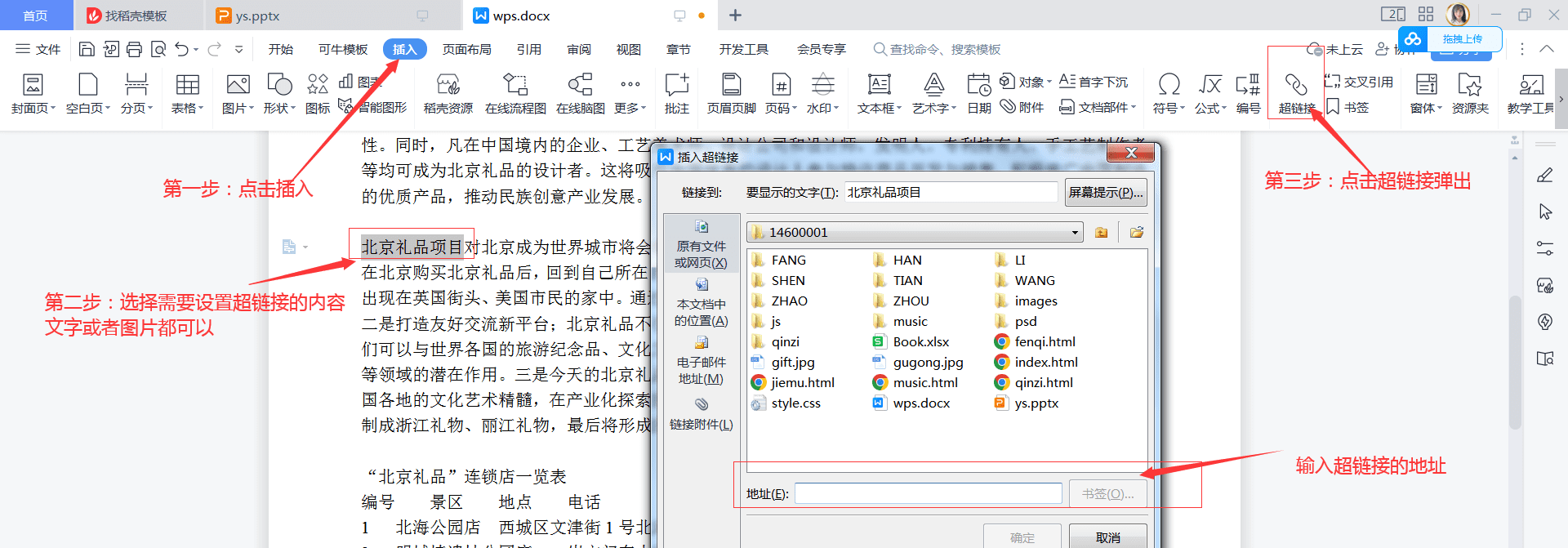Select the Book.xlsx file
1568x548 pixels.
point(911,341)
